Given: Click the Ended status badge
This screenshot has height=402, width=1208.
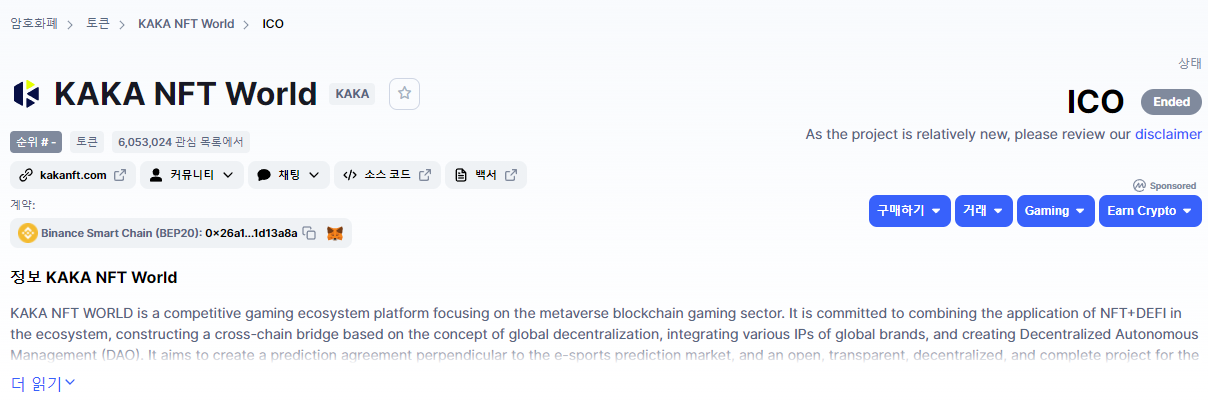Looking at the screenshot, I should [x=1171, y=102].
